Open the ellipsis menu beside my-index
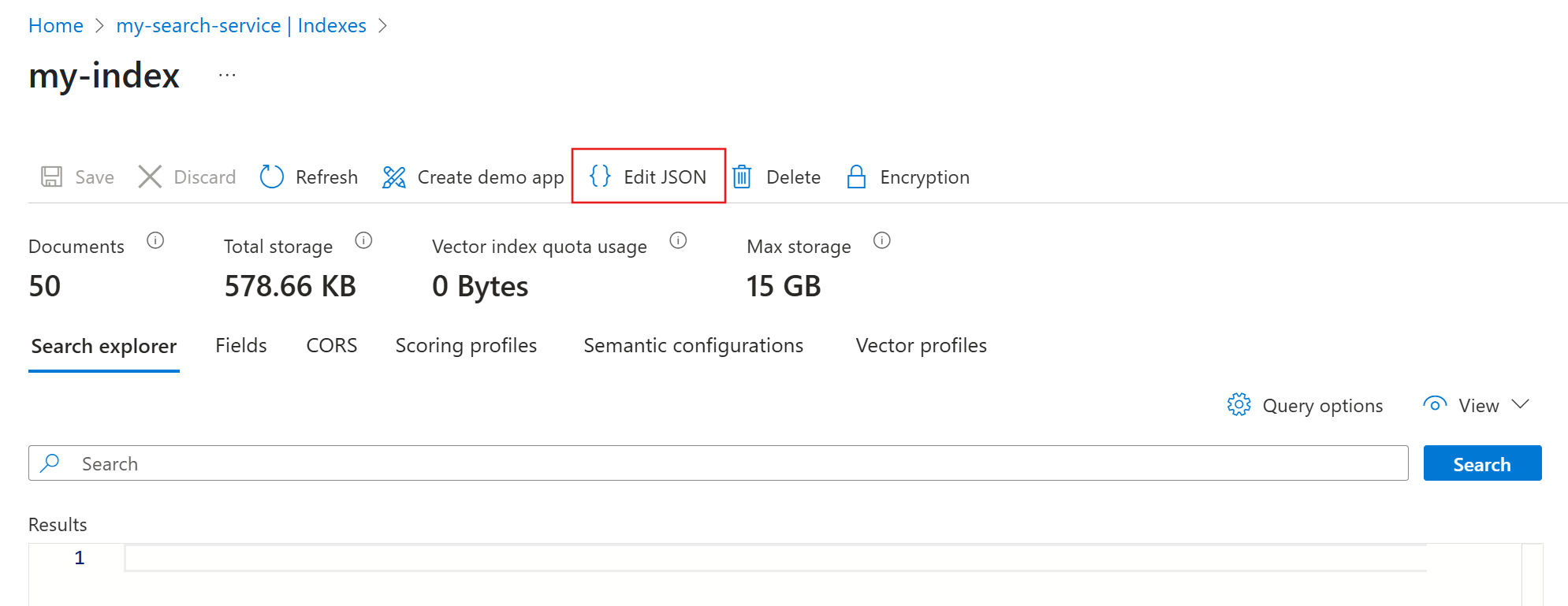Image resolution: width=1568 pixels, height=606 pixels. [x=227, y=76]
